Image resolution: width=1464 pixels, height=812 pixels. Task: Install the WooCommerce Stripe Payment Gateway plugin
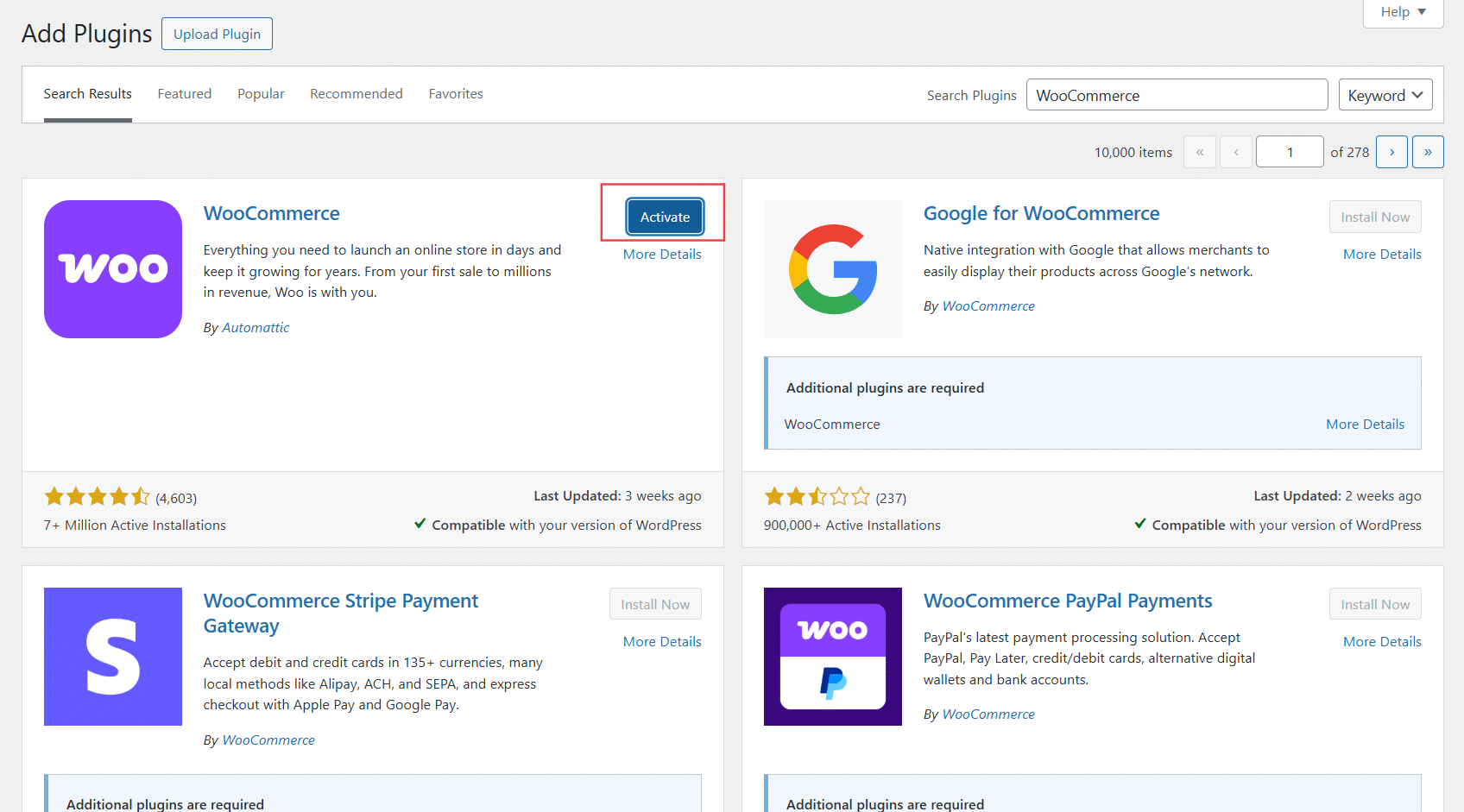tap(655, 604)
